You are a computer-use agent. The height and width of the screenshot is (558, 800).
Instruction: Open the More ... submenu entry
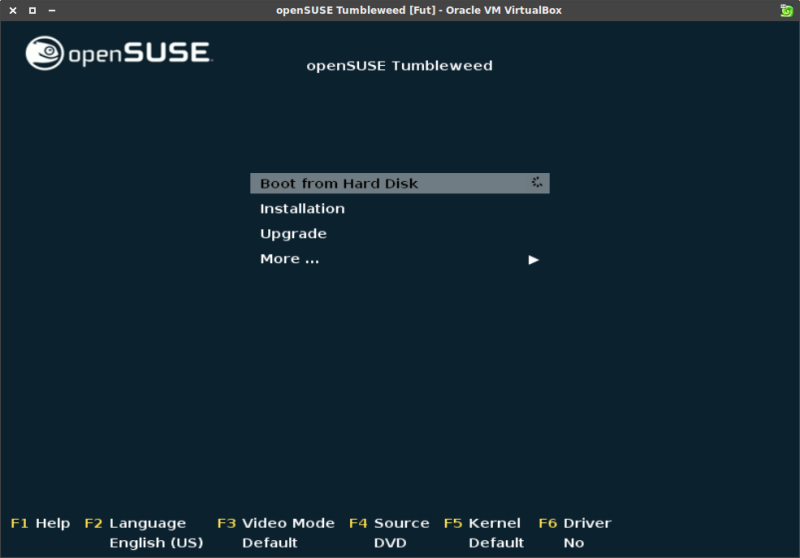[x=289, y=259]
